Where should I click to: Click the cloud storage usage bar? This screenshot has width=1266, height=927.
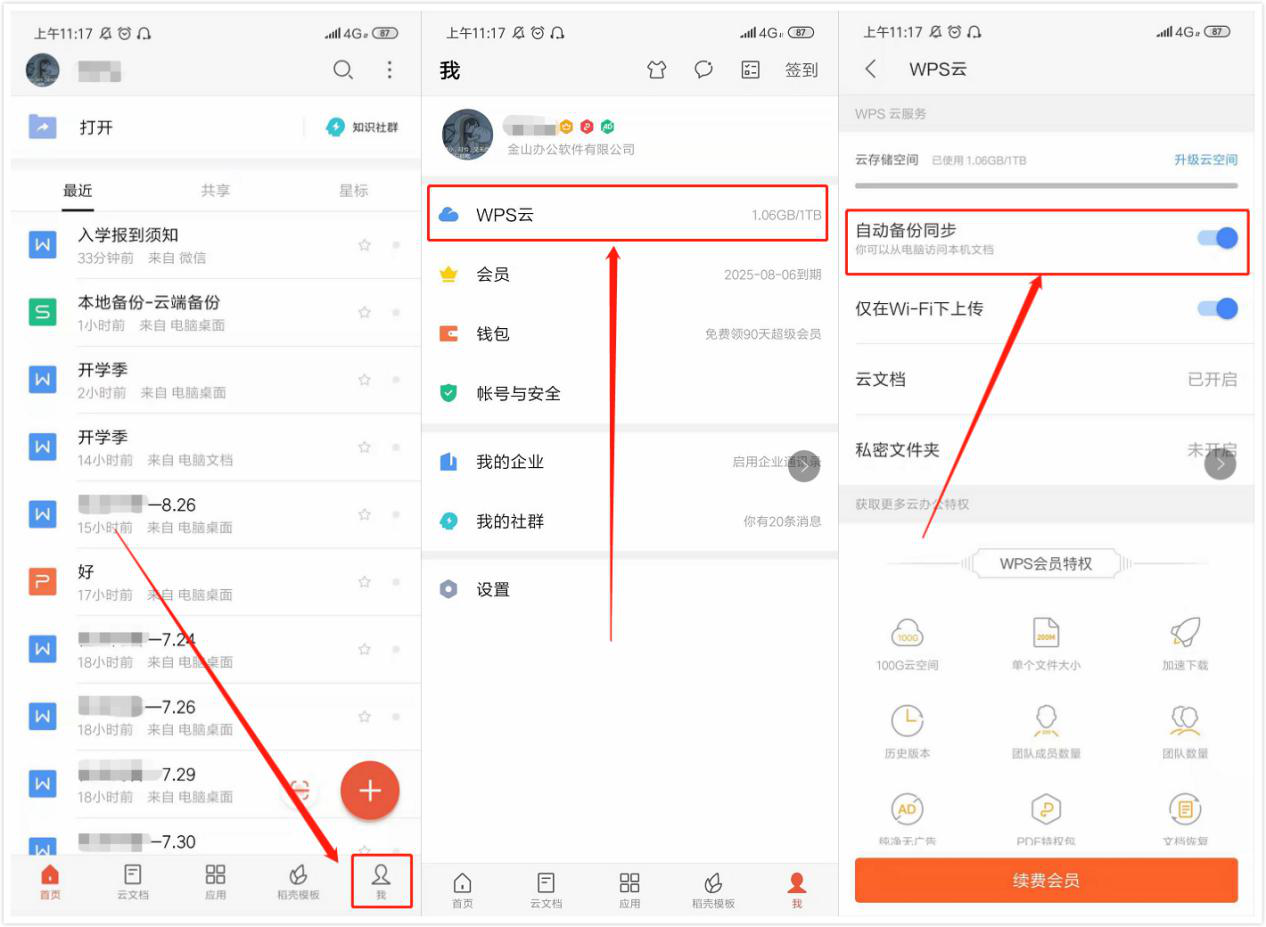click(x=1045, y=185)
